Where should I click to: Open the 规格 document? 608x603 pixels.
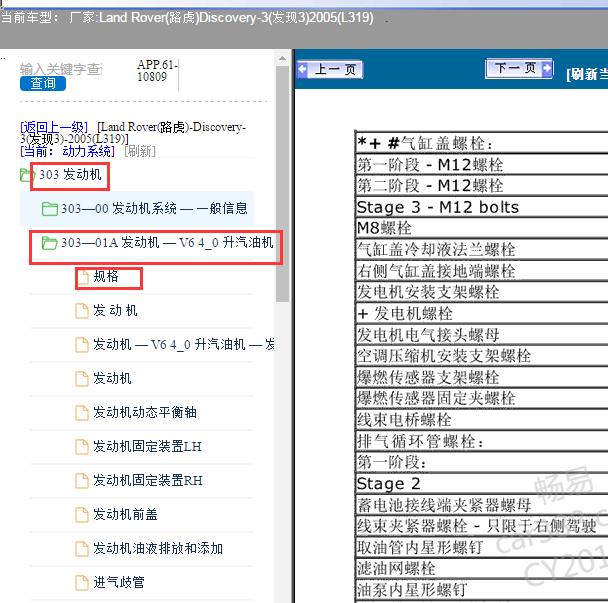coord(106,276)
